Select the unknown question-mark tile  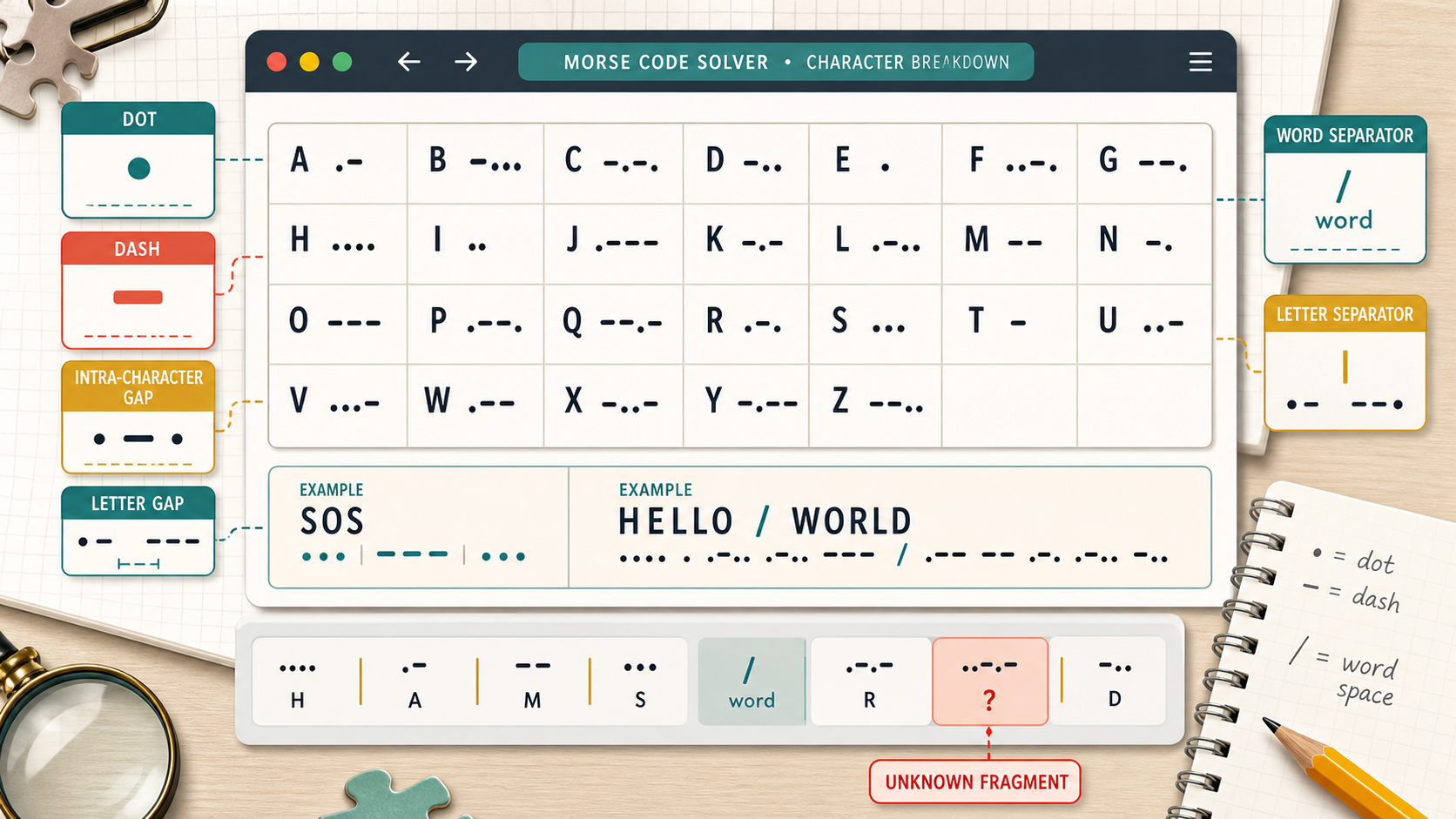(990, 681)
